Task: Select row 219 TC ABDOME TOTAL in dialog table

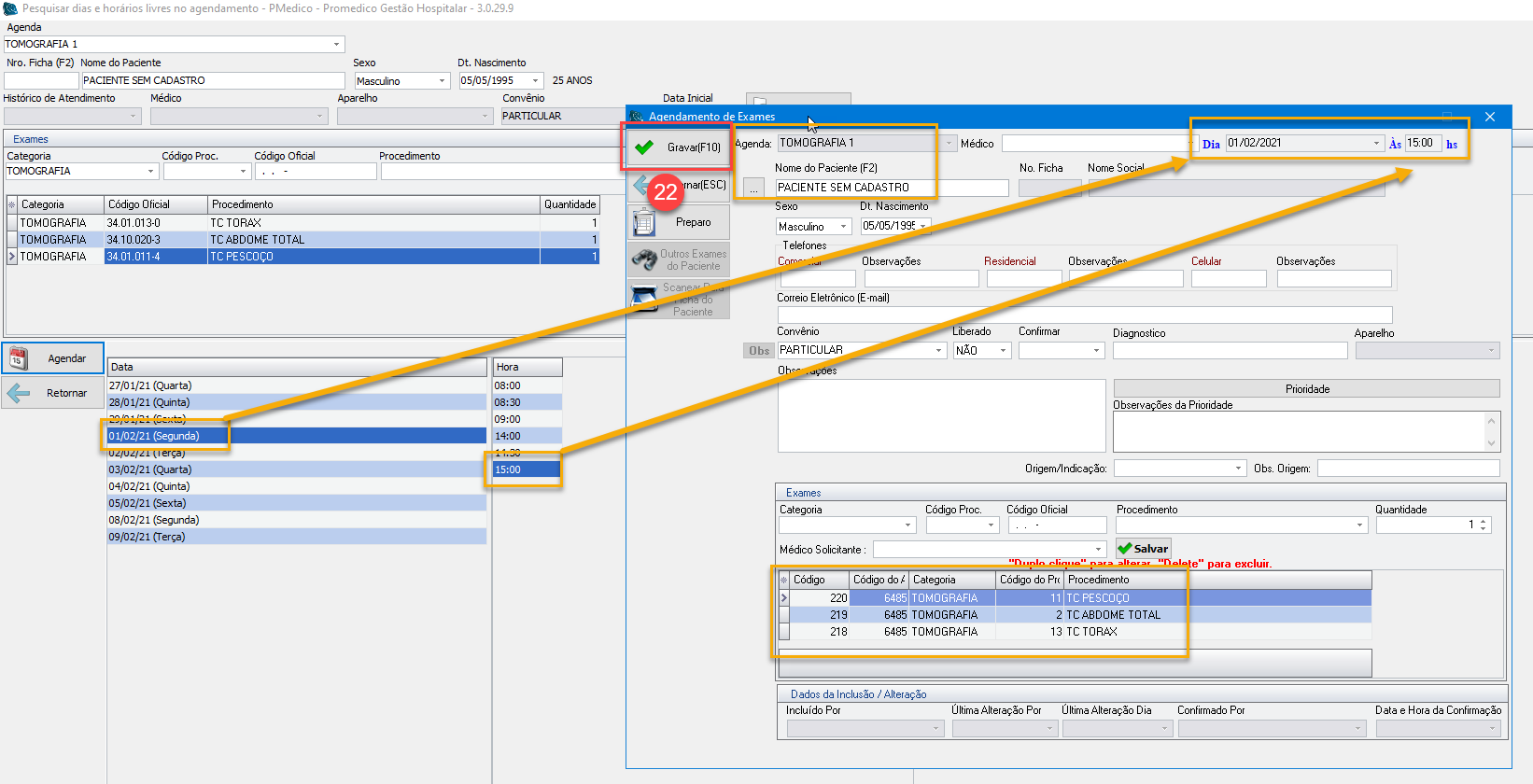Action: (1076, 615)
